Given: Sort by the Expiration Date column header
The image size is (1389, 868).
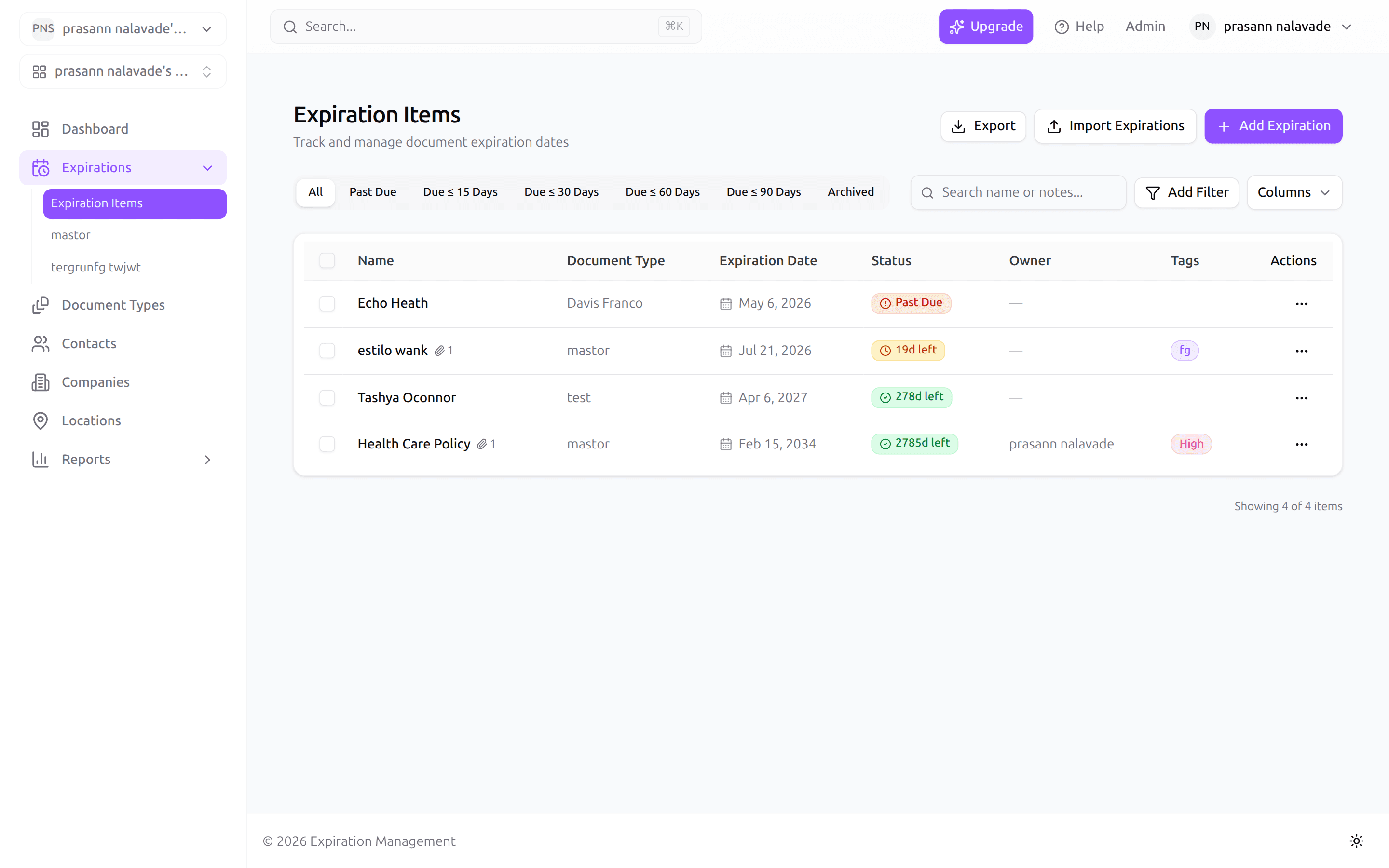Looking at the screenshot, I should point(767,260).
